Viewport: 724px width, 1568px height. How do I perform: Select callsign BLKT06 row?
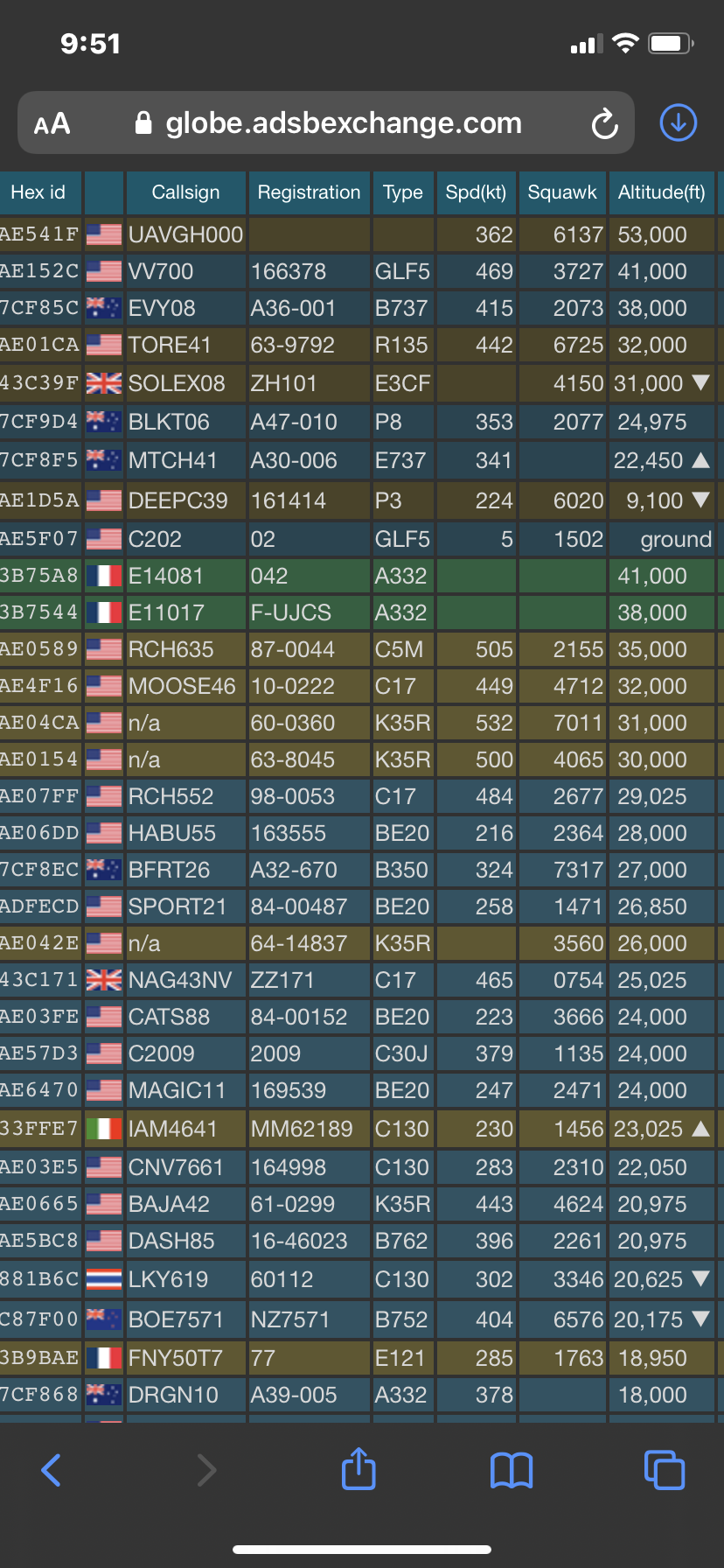click(x=359, y=422)
